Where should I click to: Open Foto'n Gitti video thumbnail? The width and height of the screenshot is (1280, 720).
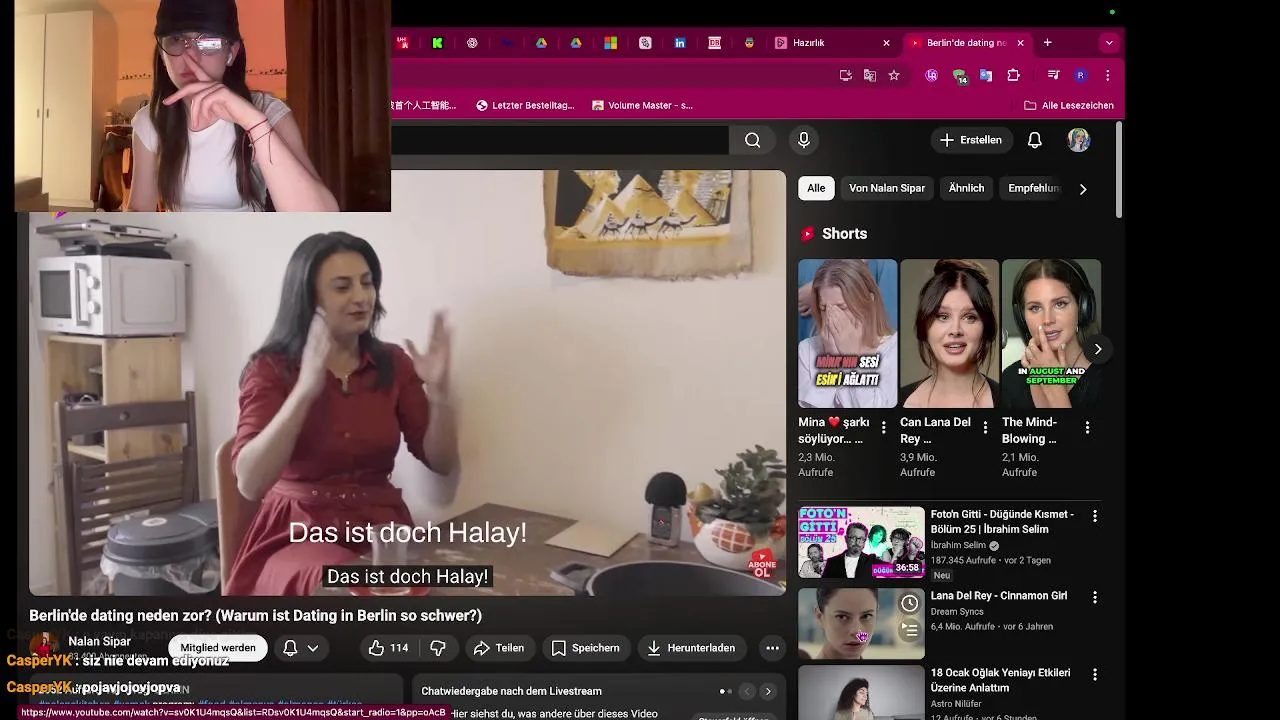click(861, 542)
